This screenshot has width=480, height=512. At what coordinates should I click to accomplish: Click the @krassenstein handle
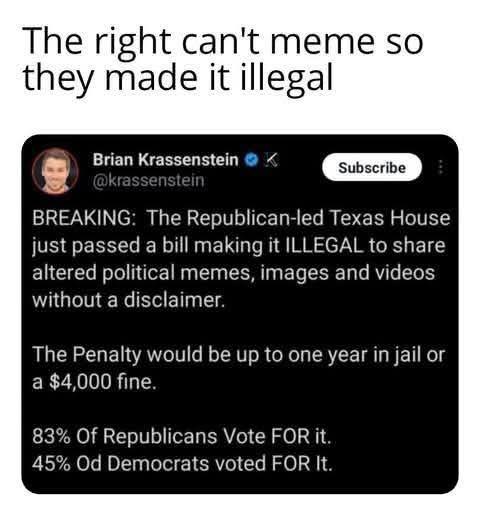tap(148, 181)
